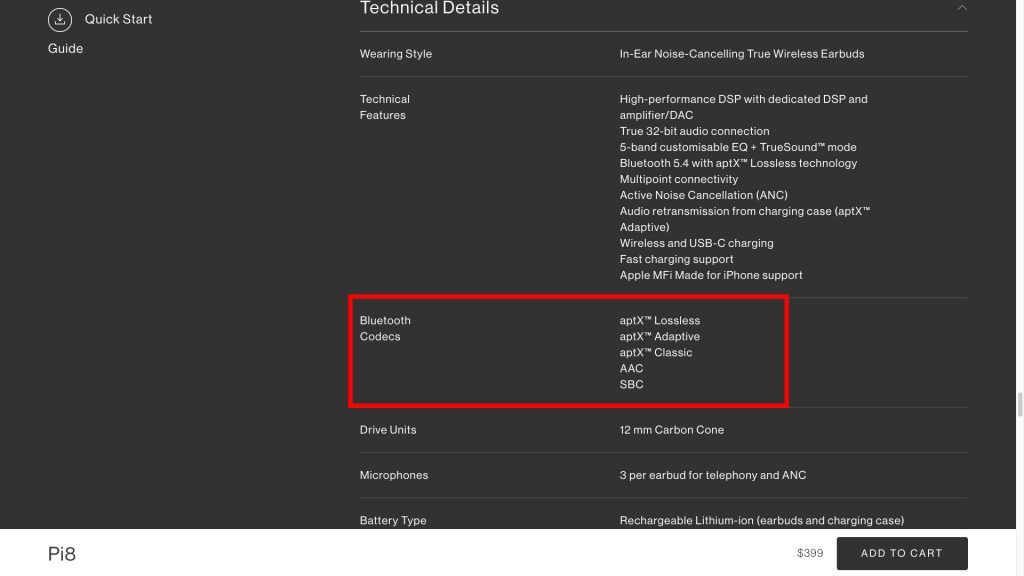Click the Technical Details heading

click(429, 8)
